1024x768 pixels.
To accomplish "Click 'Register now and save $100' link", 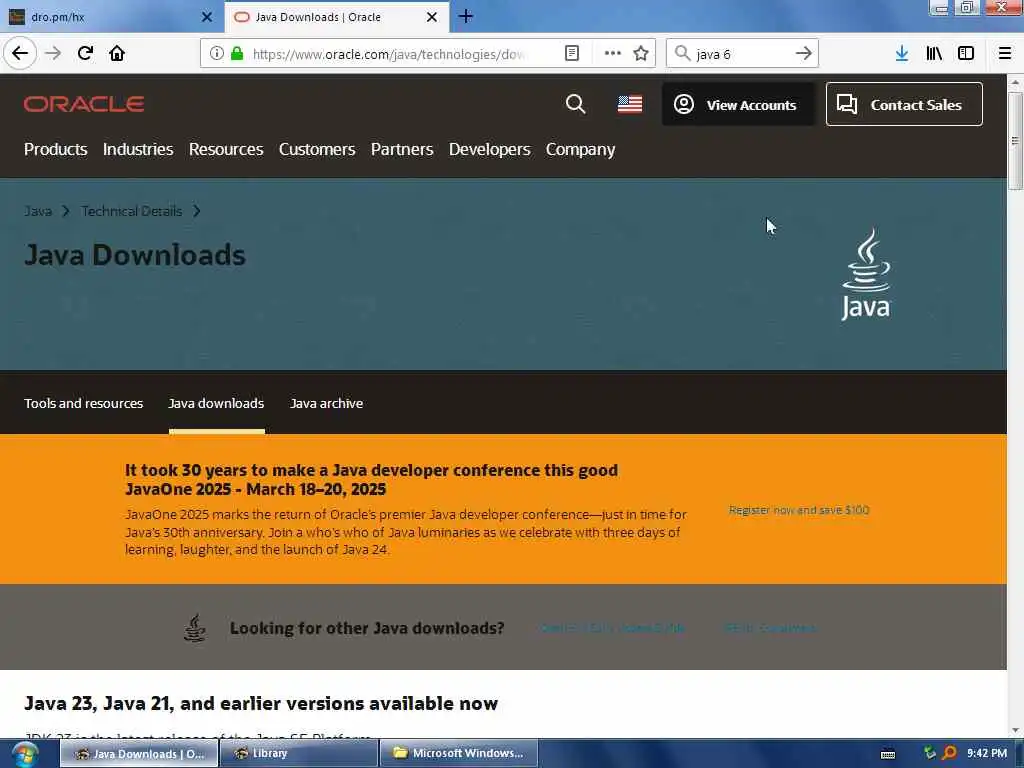I will 799,510.
